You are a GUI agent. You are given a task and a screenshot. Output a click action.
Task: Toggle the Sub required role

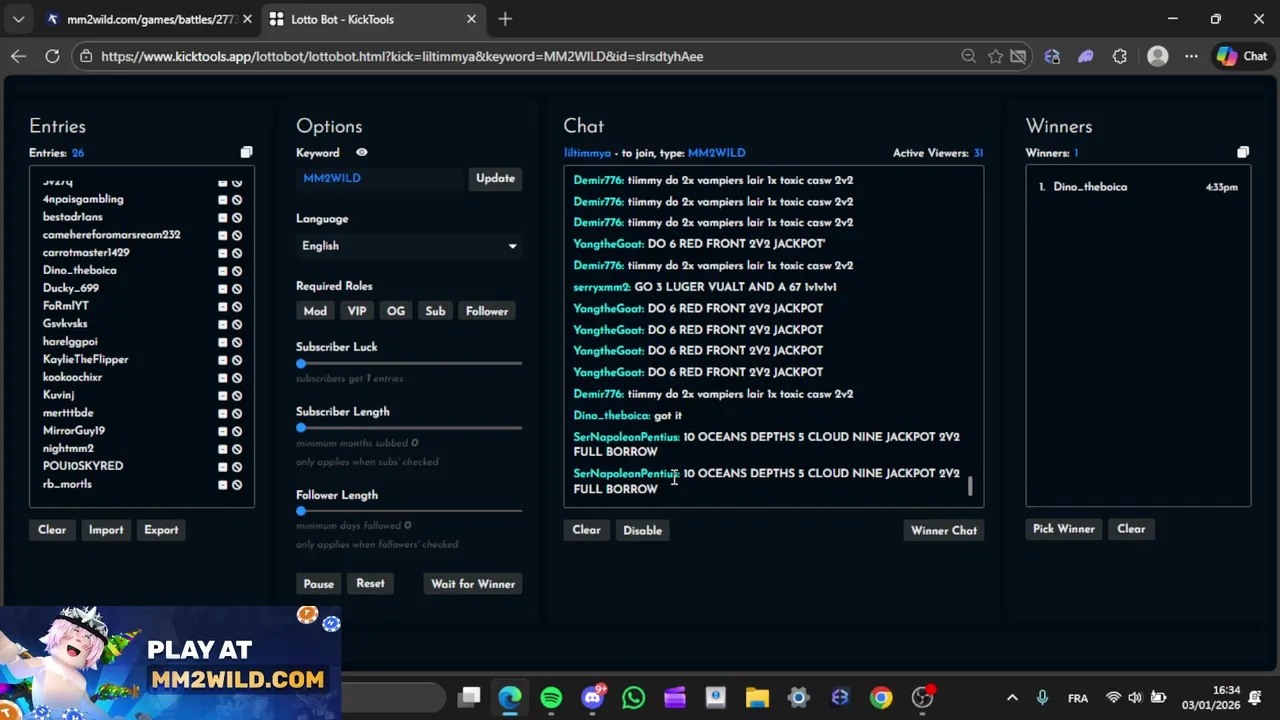pos(435,311)
